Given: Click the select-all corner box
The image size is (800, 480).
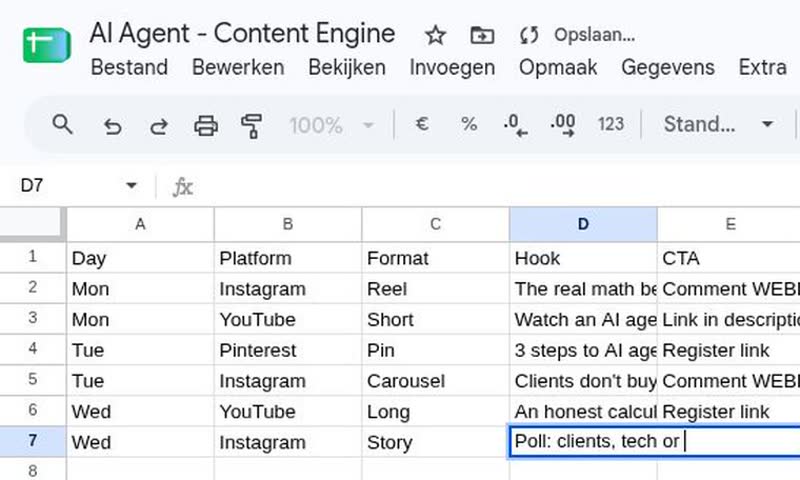Looking at the screenshot, I should [x=31, y=223].
